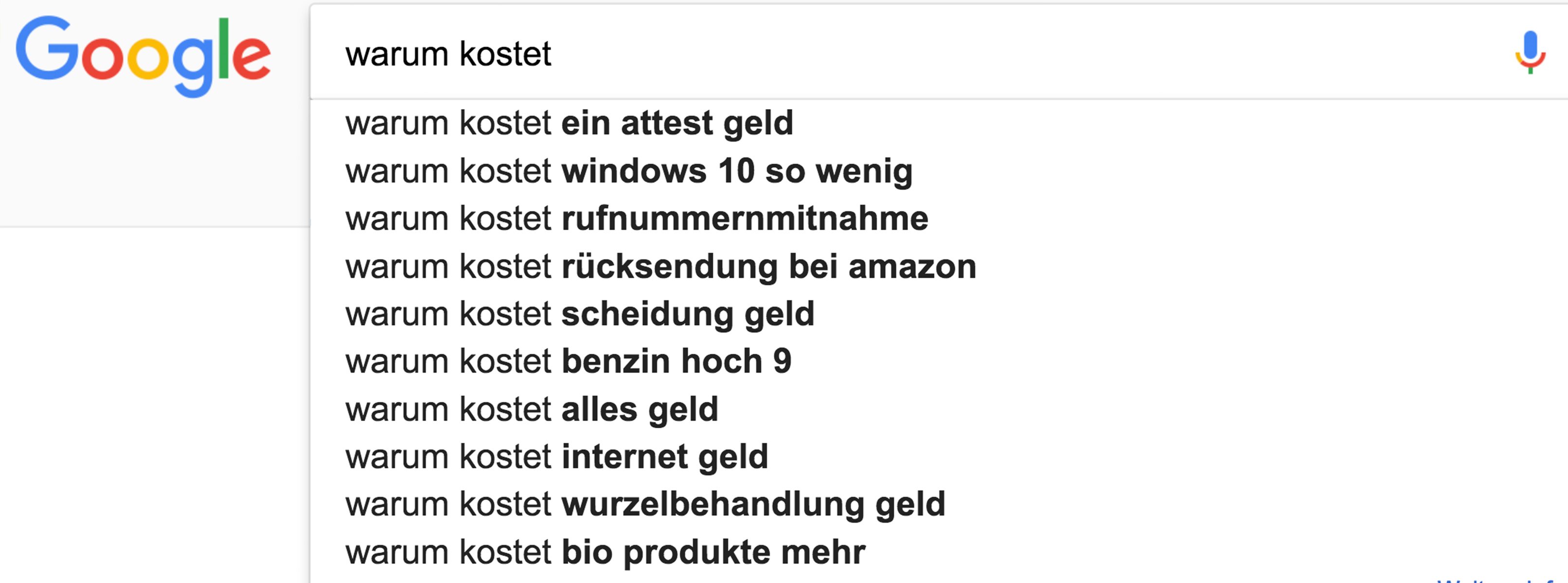Click the final red e in the logo
The image size is (1568, 583).
(x=251, y=58)
